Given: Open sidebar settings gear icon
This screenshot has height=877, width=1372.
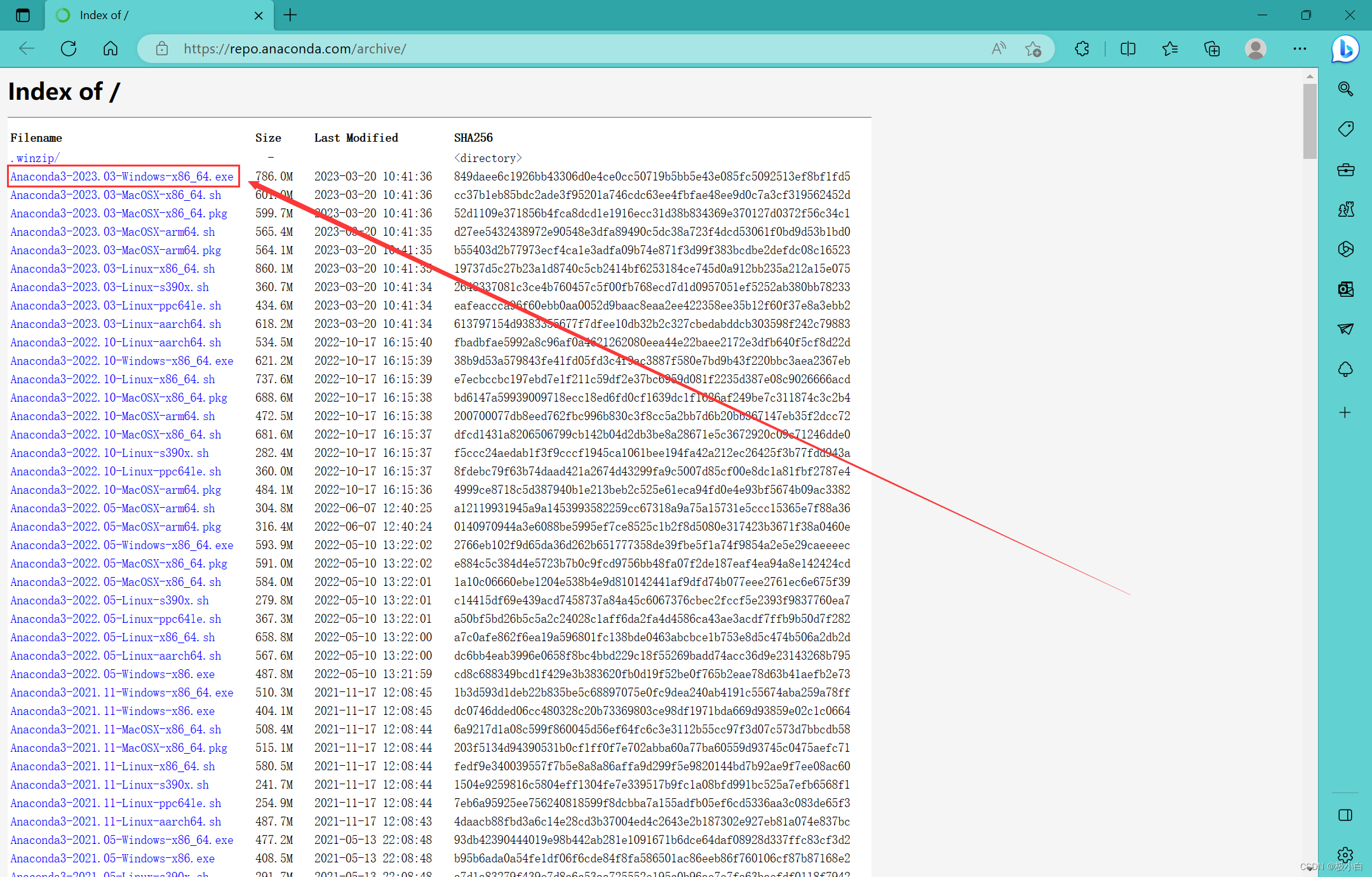Looking at the screenshot, I should click(1345, 855).
